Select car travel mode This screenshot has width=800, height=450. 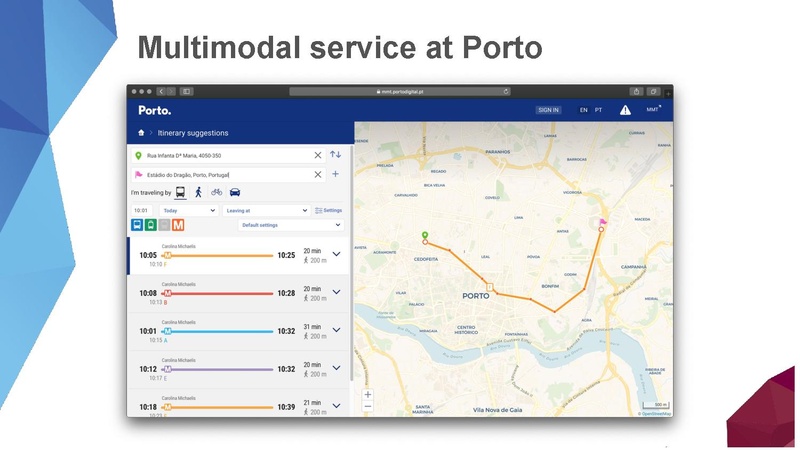(x=235, y=192)
